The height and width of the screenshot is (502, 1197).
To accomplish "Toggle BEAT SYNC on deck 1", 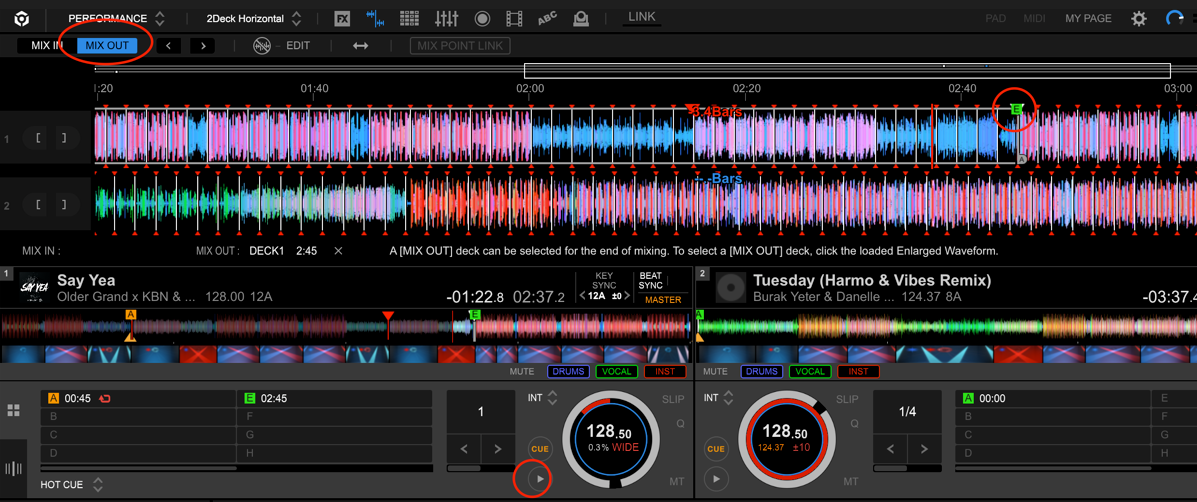I will [x=650, y=280].
